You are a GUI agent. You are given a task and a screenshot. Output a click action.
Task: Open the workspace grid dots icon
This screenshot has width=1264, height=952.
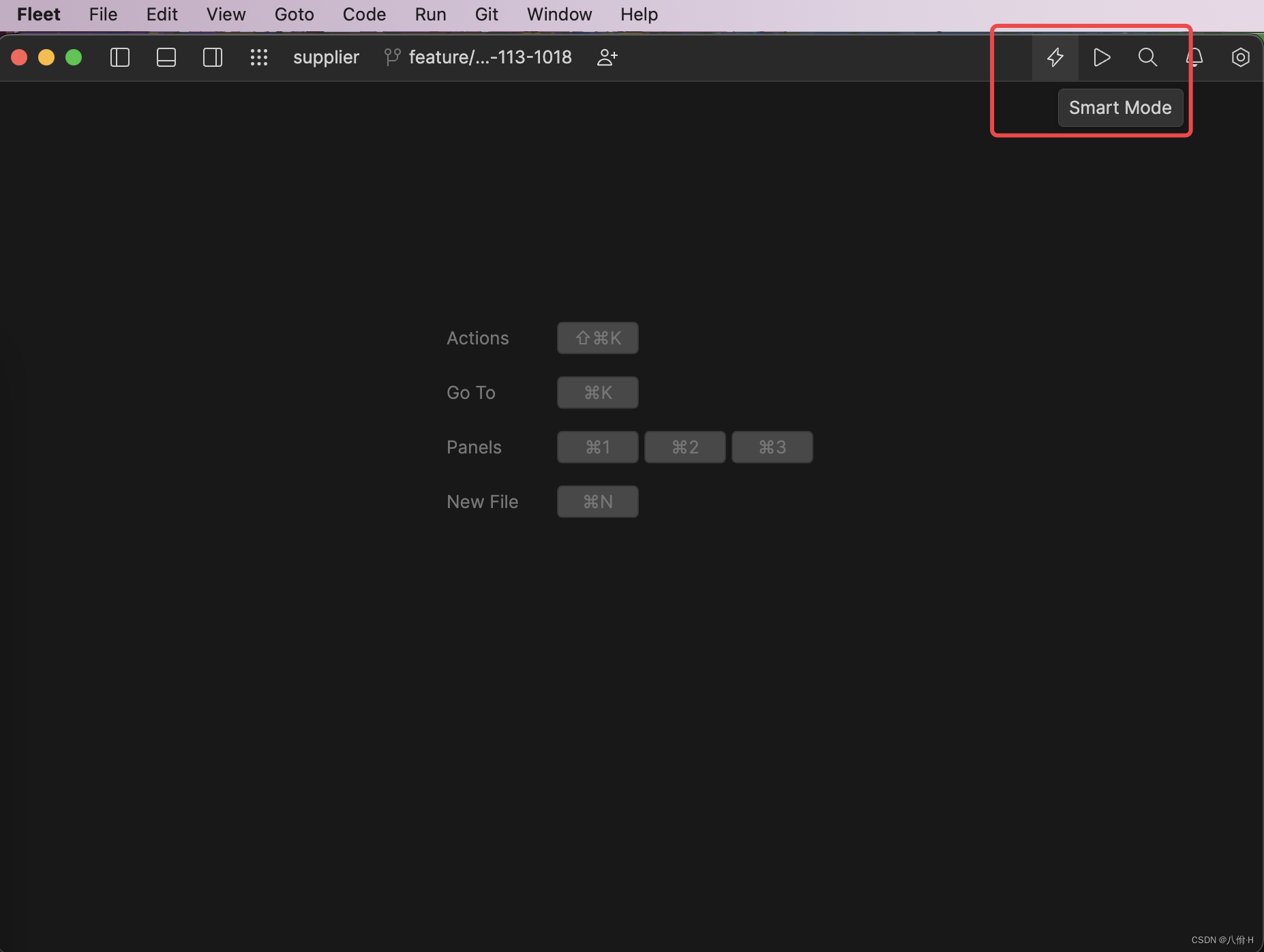(259, 57)
